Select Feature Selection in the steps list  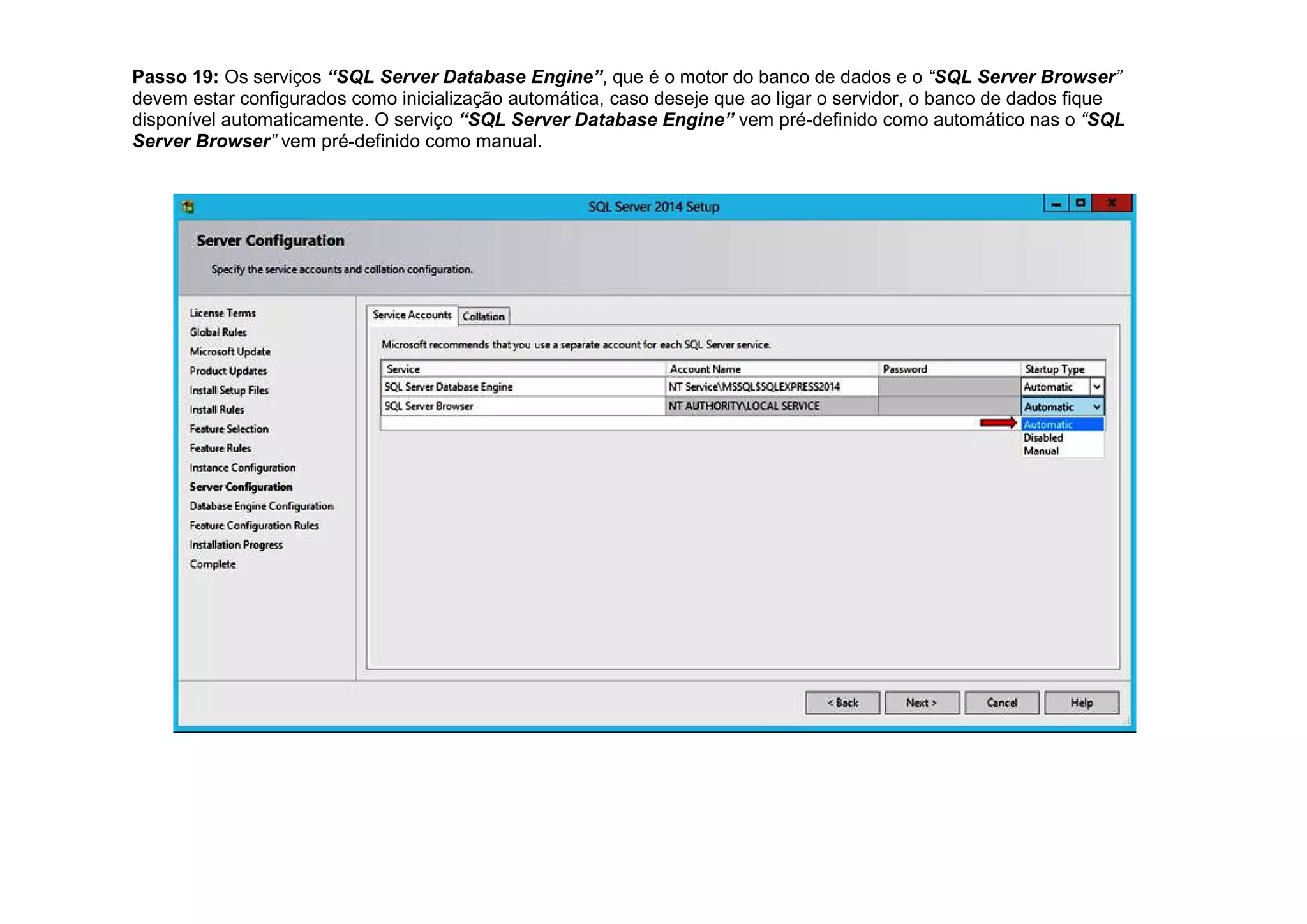pos(228,429)
